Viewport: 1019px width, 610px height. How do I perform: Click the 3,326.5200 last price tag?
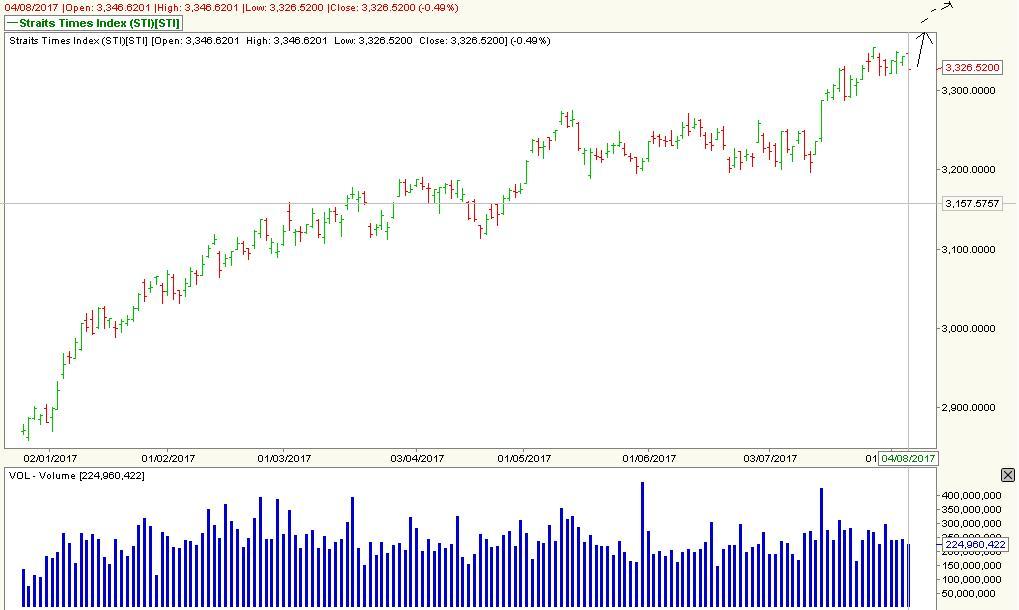click(x=972, y=68)
